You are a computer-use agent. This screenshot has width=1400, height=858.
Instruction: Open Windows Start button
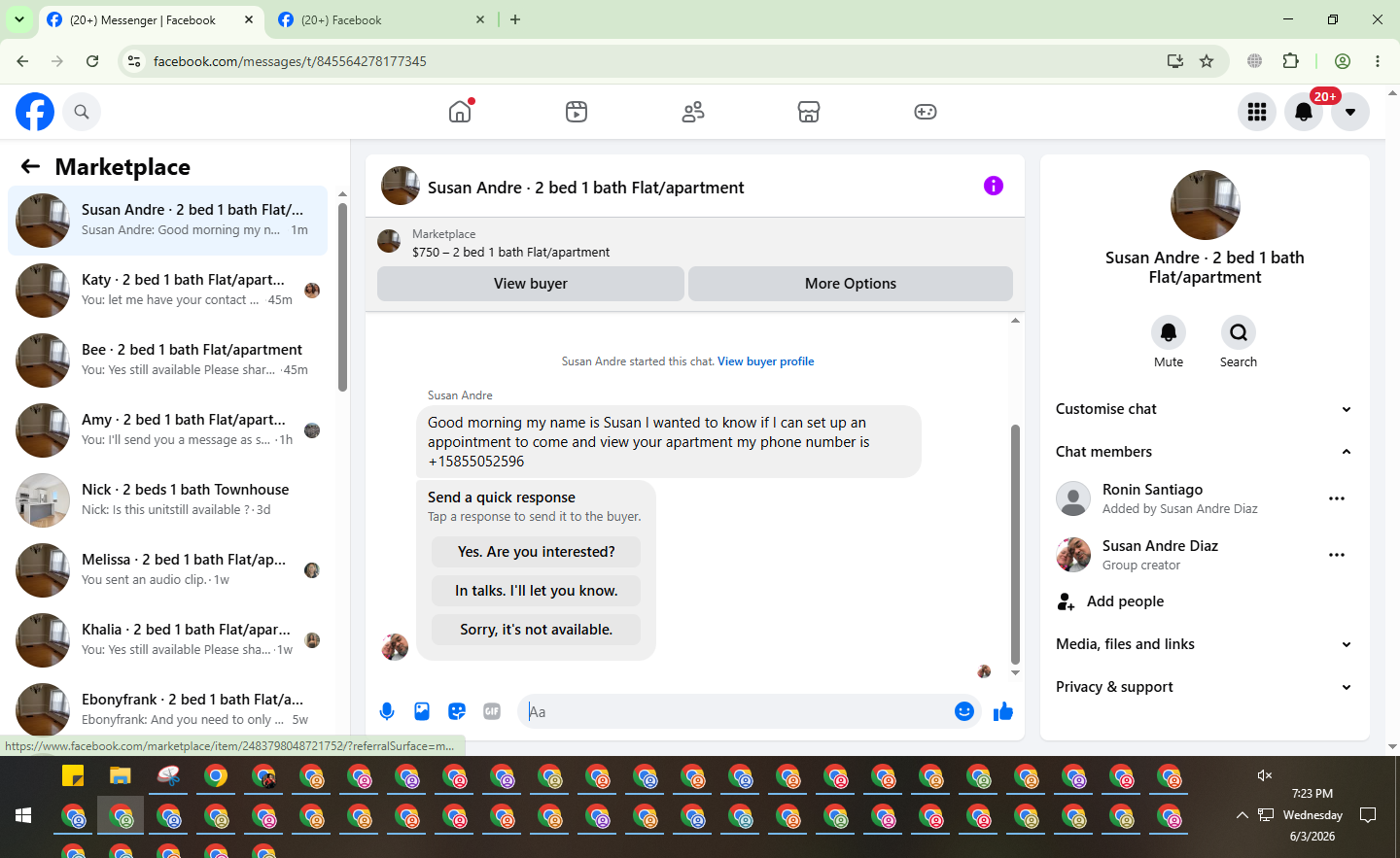pyautogui.click(x=23, y=815)
